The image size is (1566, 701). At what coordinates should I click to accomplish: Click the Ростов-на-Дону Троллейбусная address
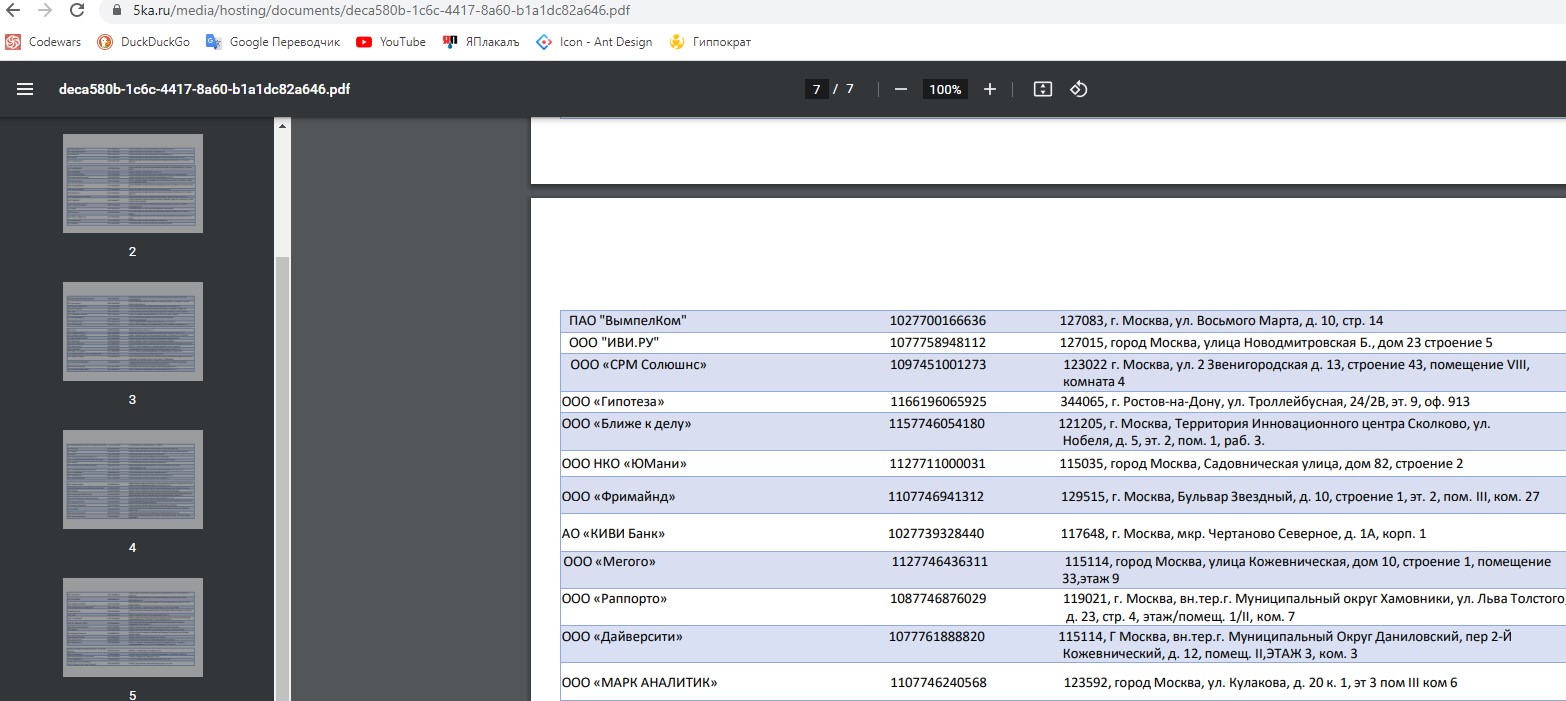pos(1265,402)
